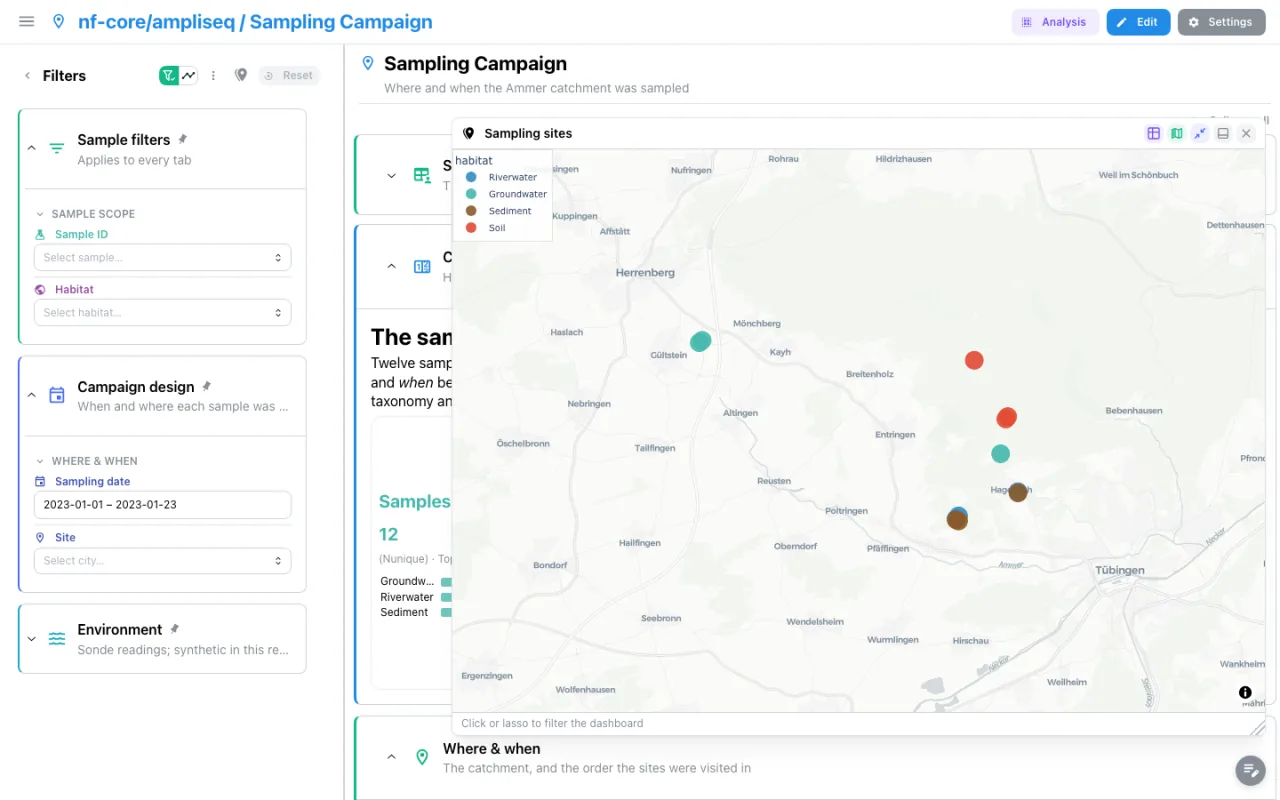Toggle pin on Environment card
The height and width of the screenshot is (800, 1280).
pos(174,629)
